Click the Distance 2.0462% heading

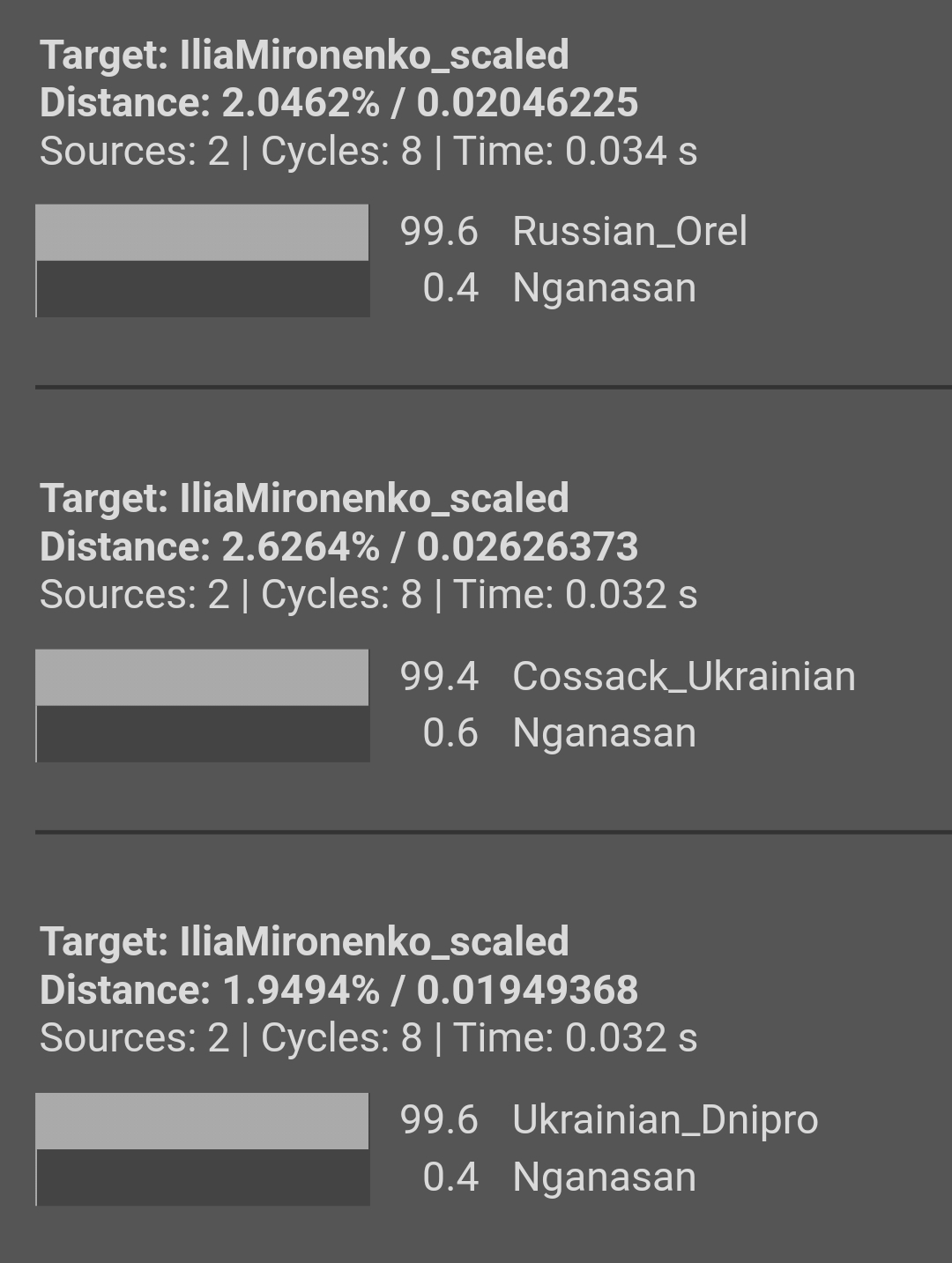coord(339,103)
